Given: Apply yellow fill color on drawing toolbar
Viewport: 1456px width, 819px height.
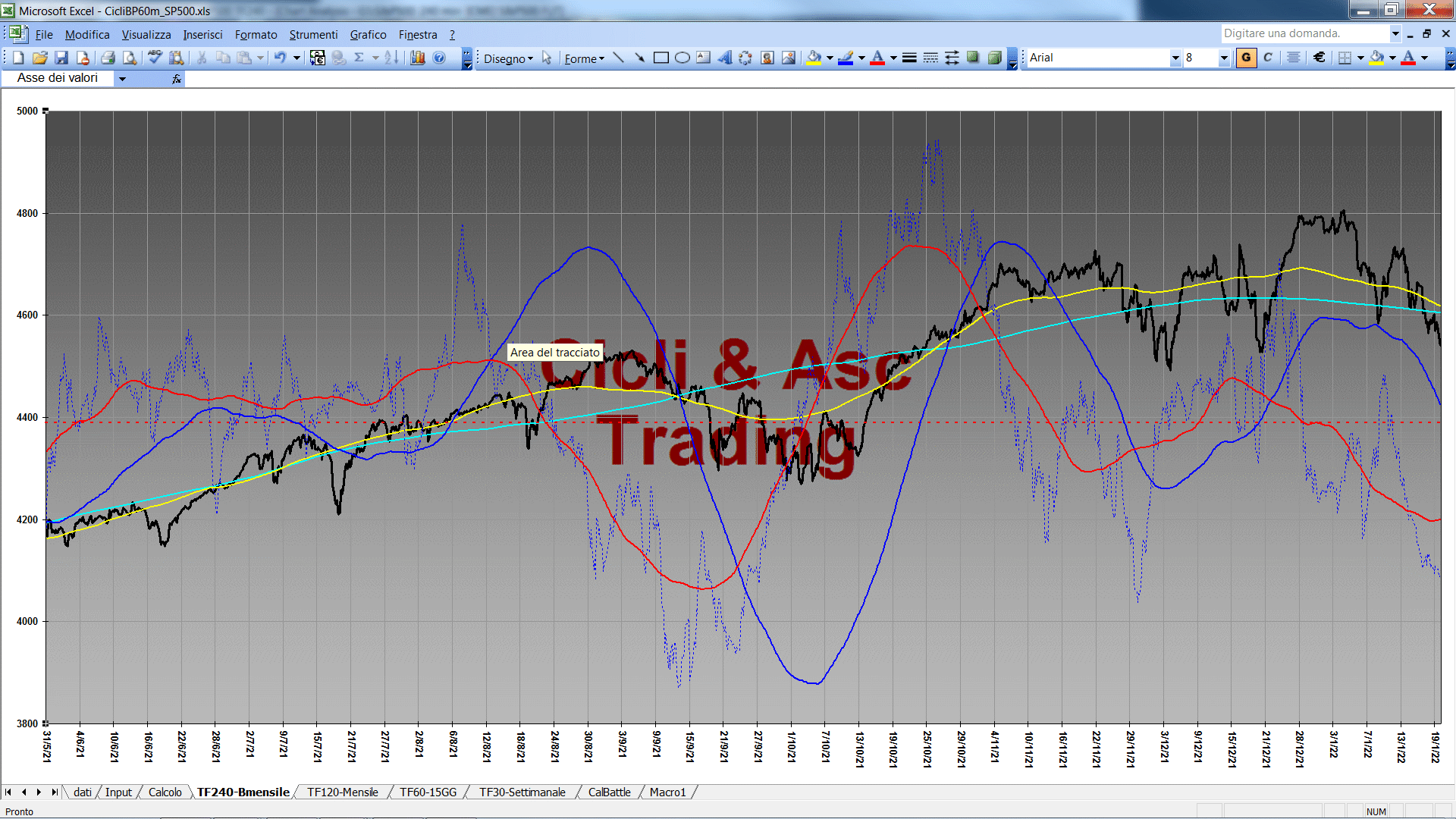Looking at the screenshot, I should tap(814, 58).
